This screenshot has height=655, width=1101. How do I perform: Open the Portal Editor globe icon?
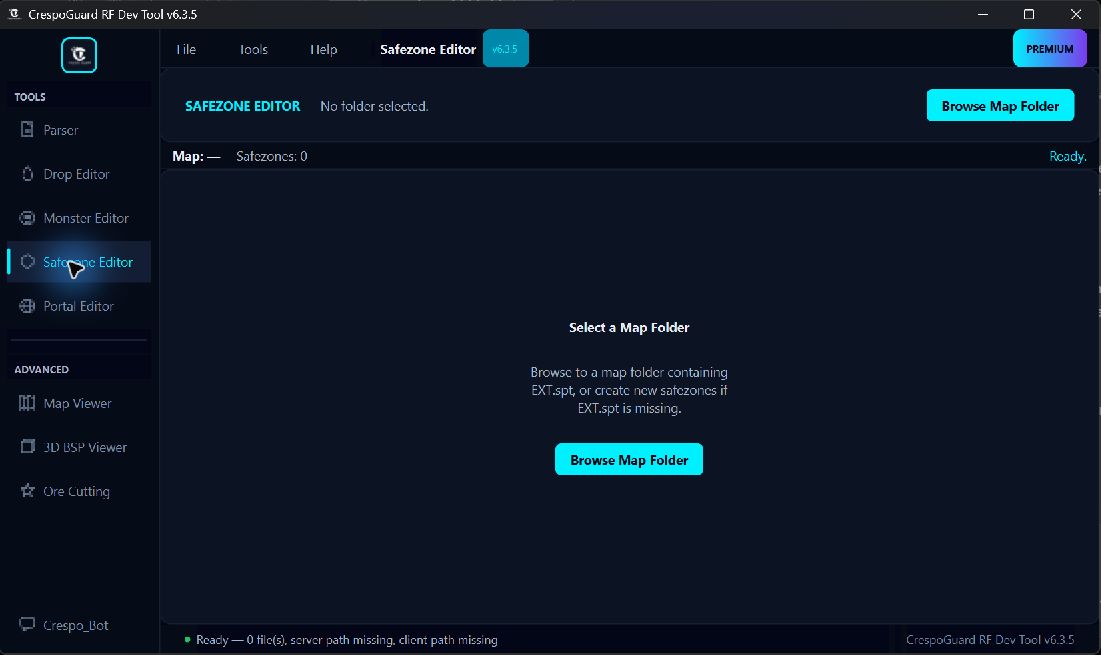27,306
